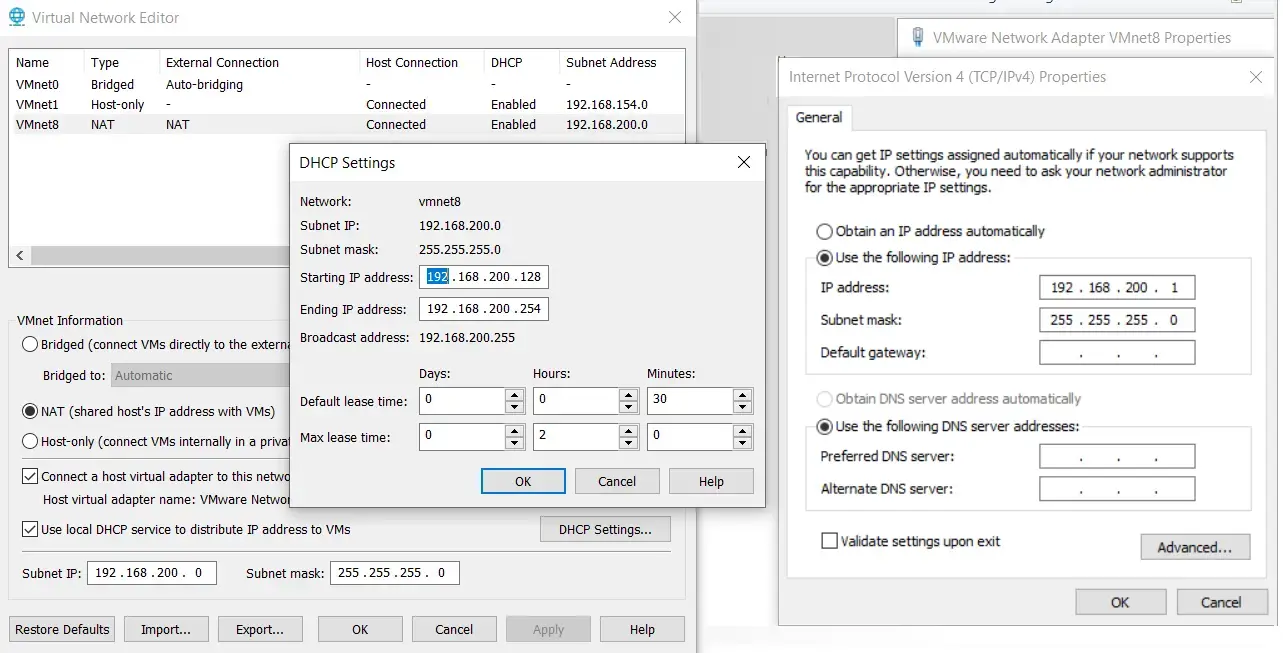Select the VMnet1 Host-only row
Image resolution: width=1283 pixels, height=653 pixels.
pyautogui.click(x=347, y=105)
